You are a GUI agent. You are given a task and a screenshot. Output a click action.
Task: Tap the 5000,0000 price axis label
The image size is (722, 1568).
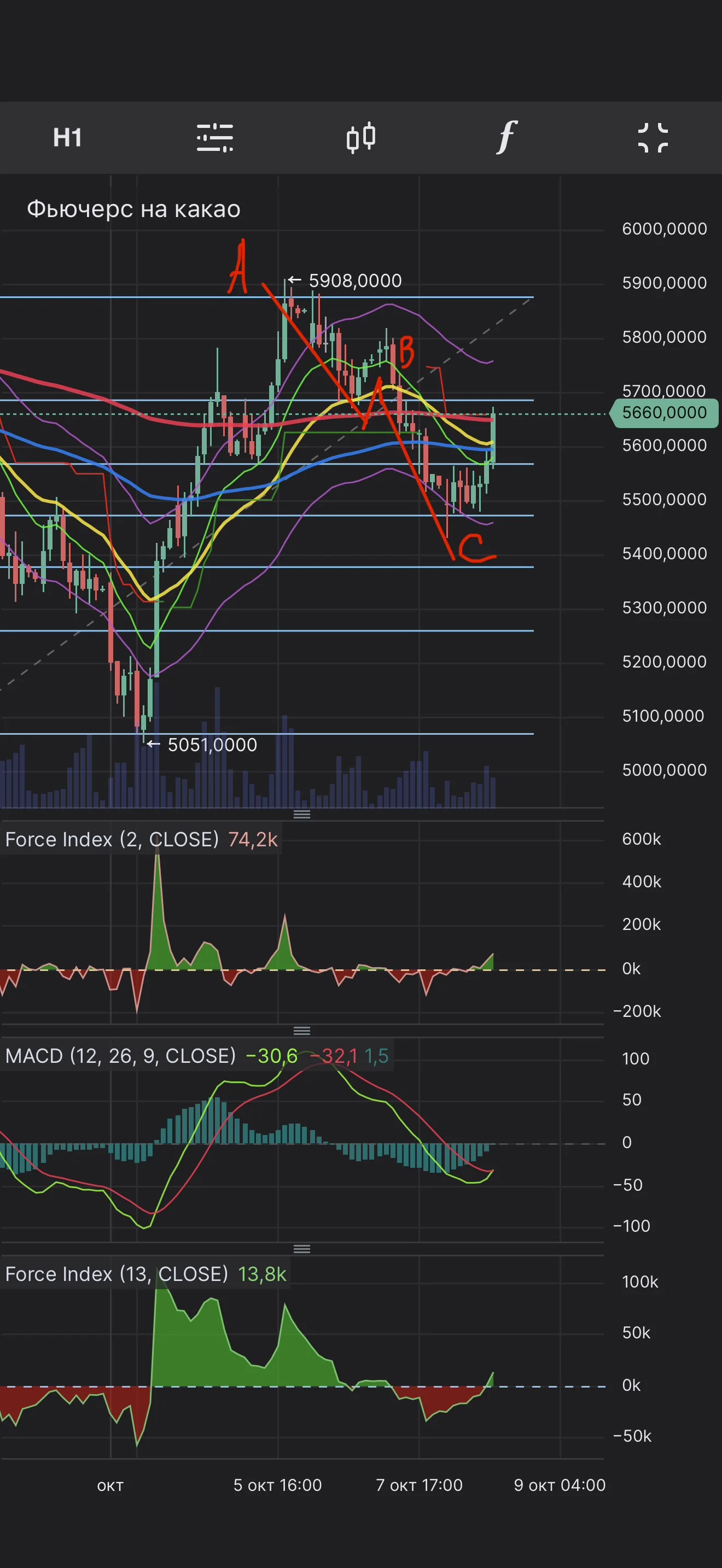coord(664,770)
